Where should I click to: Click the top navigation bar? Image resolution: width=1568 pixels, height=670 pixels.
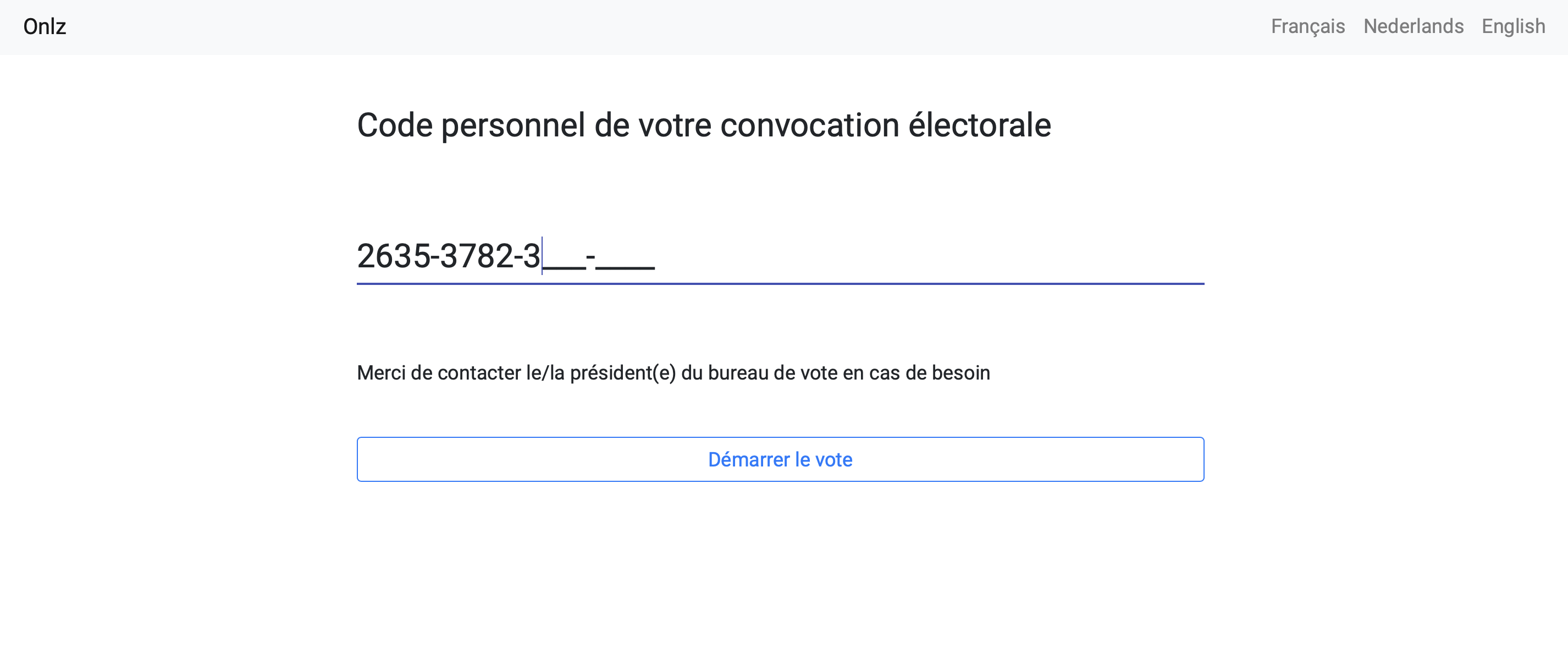[784, 28]
